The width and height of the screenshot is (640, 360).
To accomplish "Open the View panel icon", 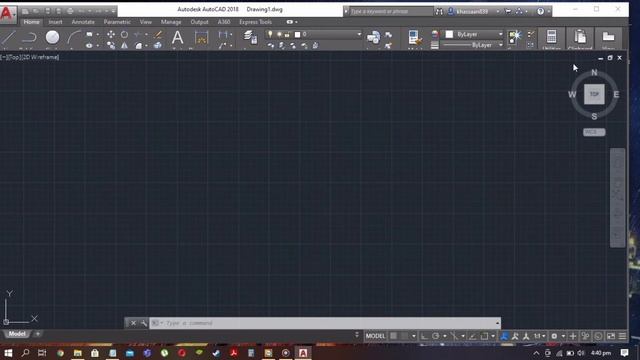I will click(608, 38).
